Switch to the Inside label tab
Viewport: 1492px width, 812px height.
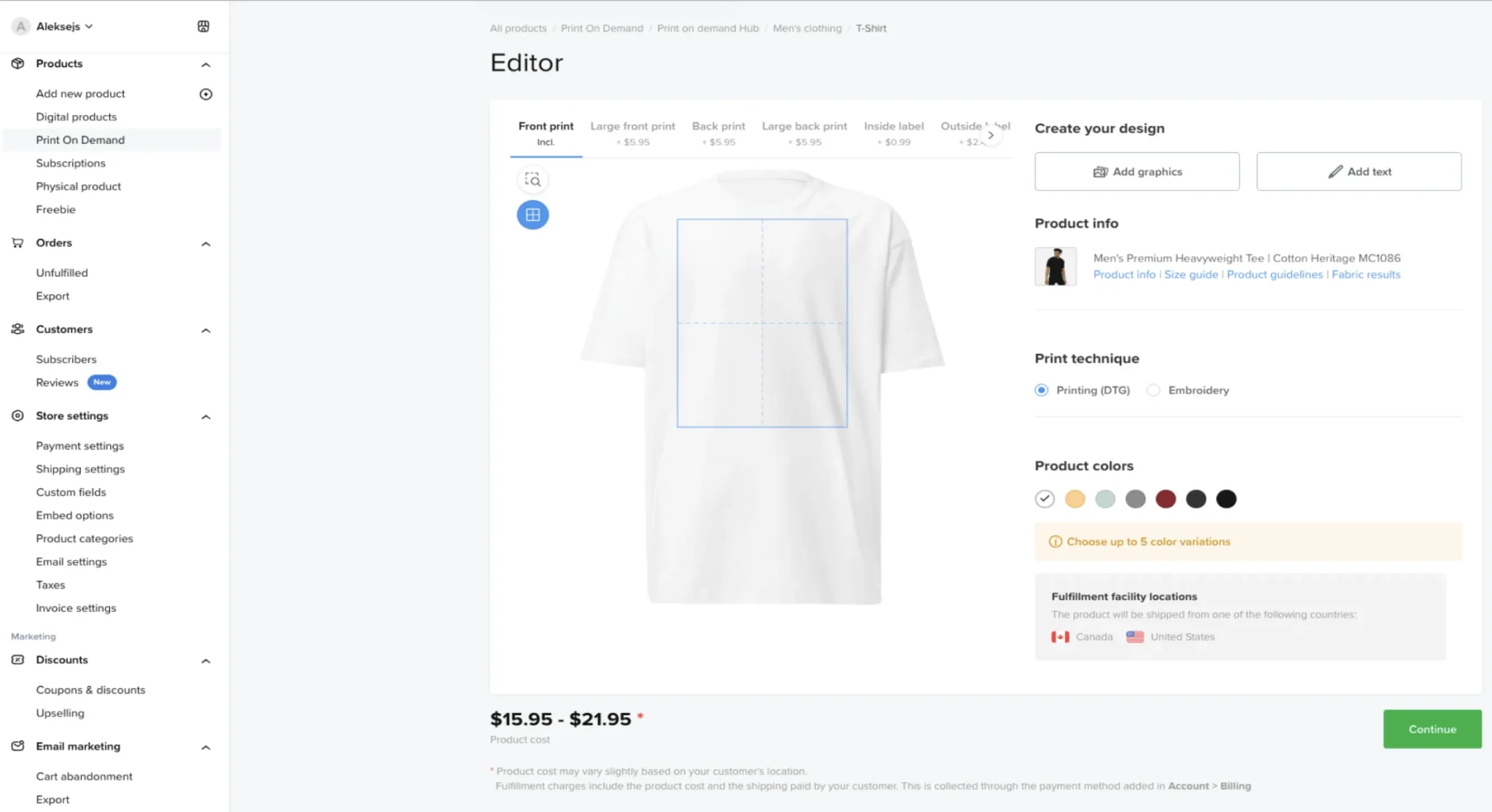[x=894, y=133]
